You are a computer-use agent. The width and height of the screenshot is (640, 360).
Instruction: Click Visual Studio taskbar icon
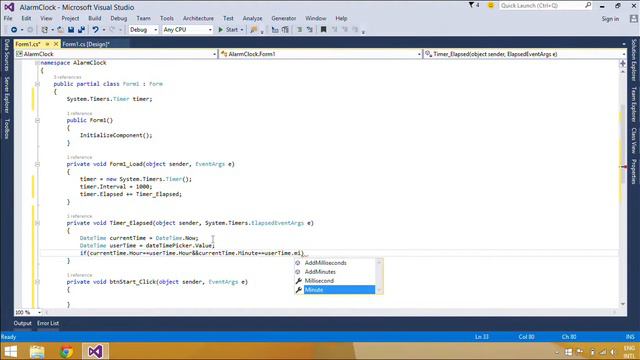point(96,351)
